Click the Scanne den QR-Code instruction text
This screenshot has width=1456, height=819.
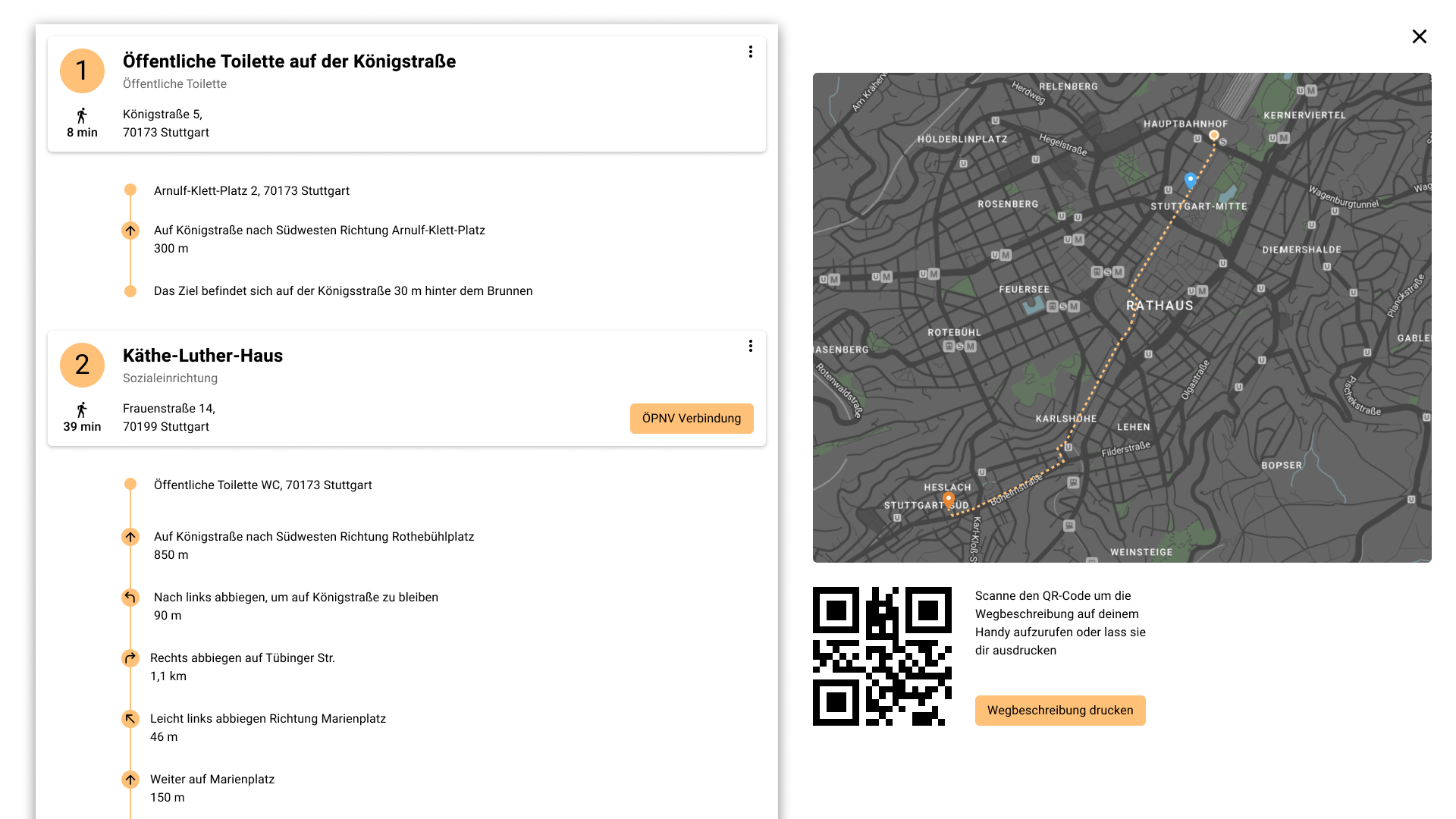(x=1060, y=623)
